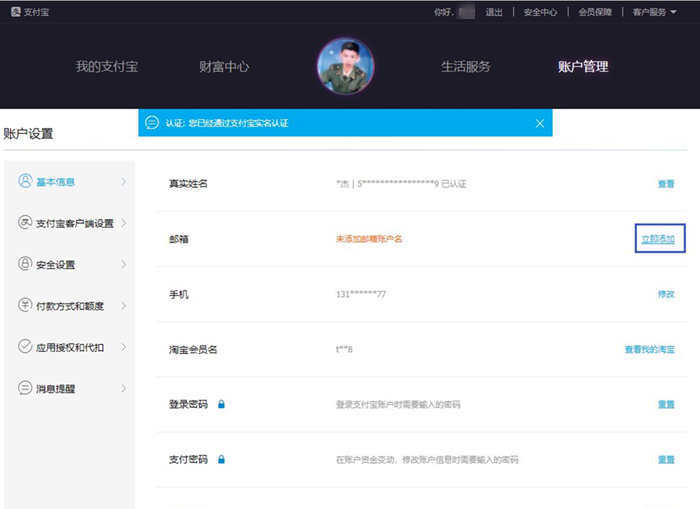700x509 pixels.
Task: Click the user profile avatar photo
Action: click(x=346, y=66)
